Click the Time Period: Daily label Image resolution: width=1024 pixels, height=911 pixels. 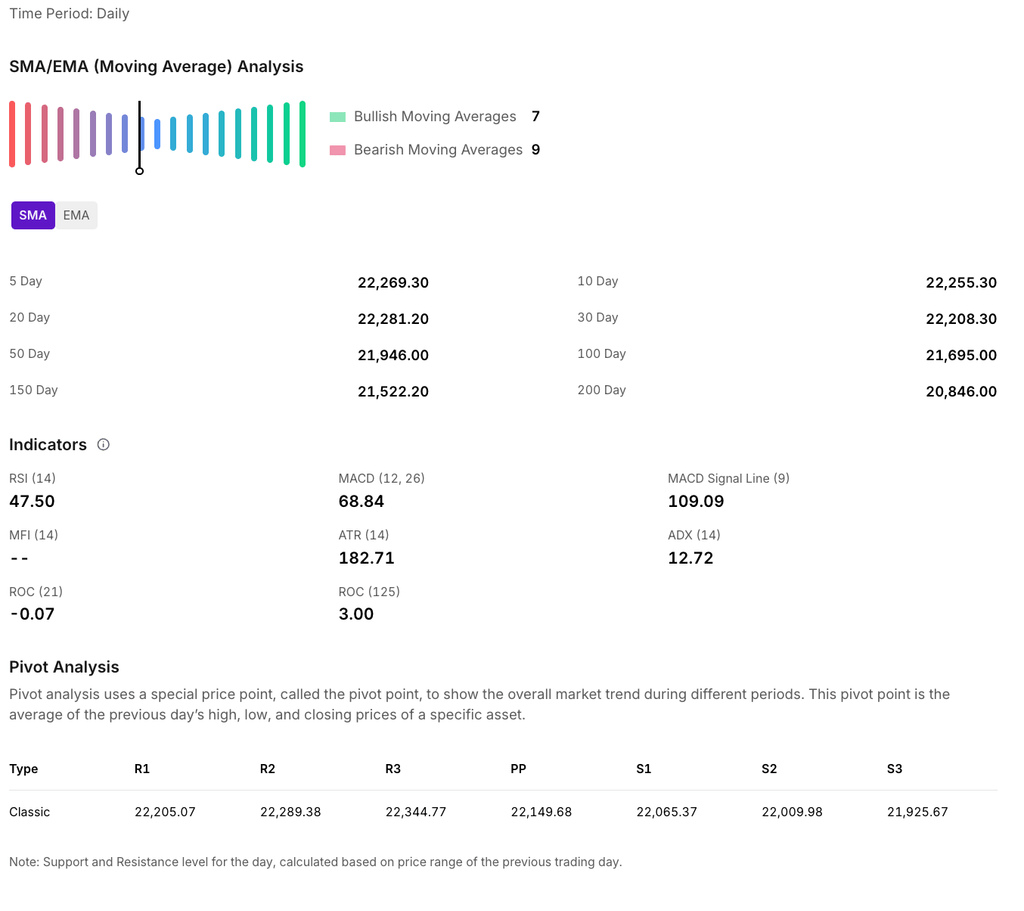pos(69,14)
